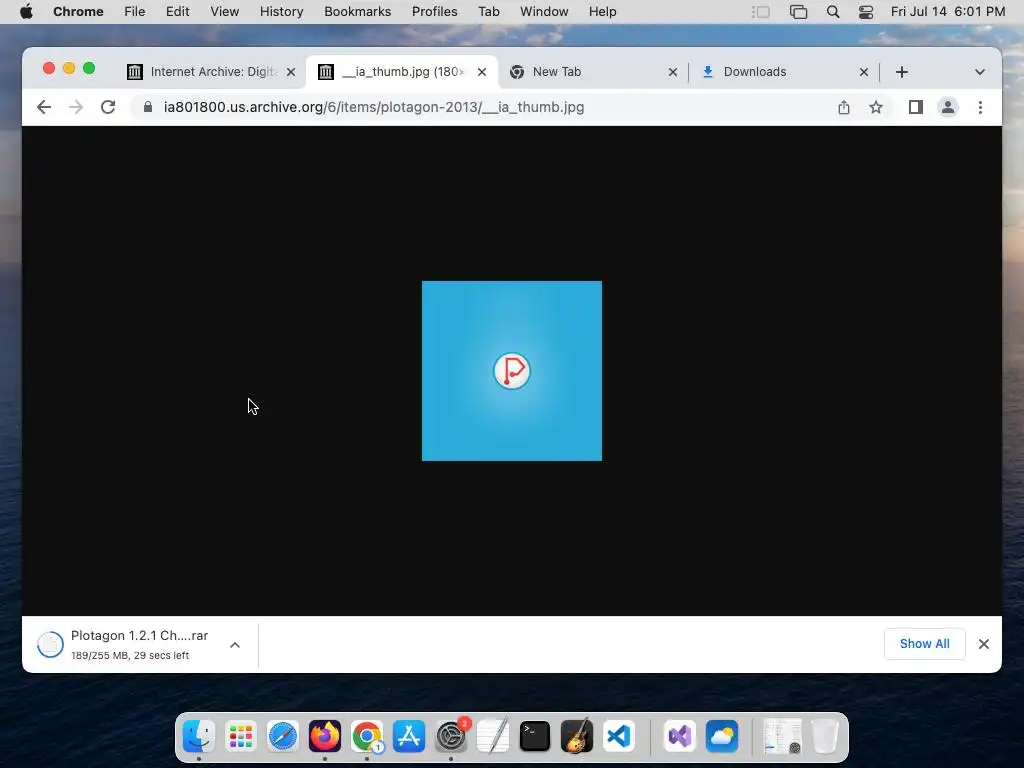Open the File menu

pyautogui.click(x=135, y=12)
